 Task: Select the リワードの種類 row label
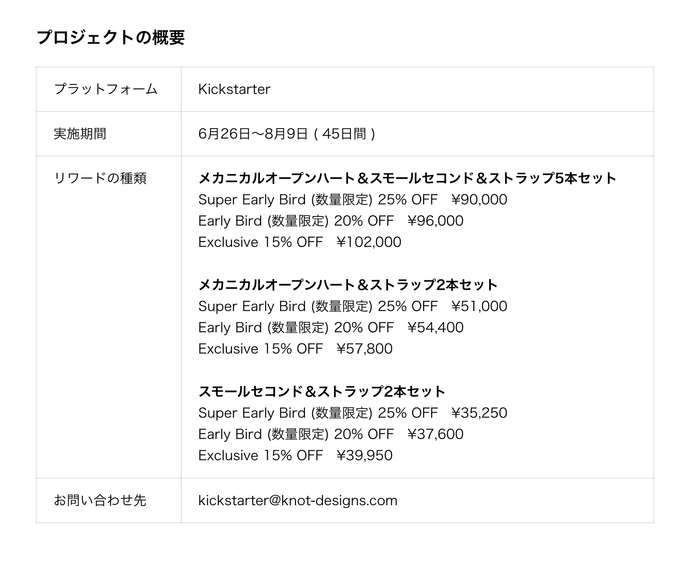pyautogui.click(x=99, y=178)
